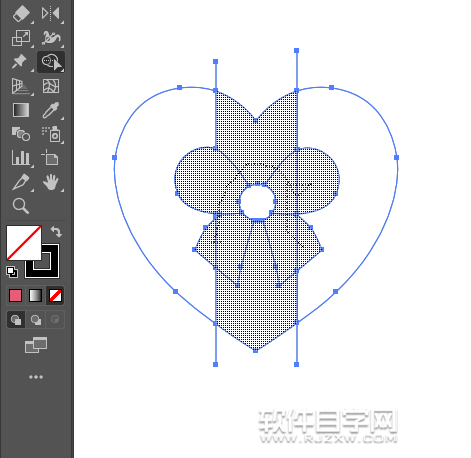Select the Gradient tool
The image size is (471, 458).
coord(21,110)
